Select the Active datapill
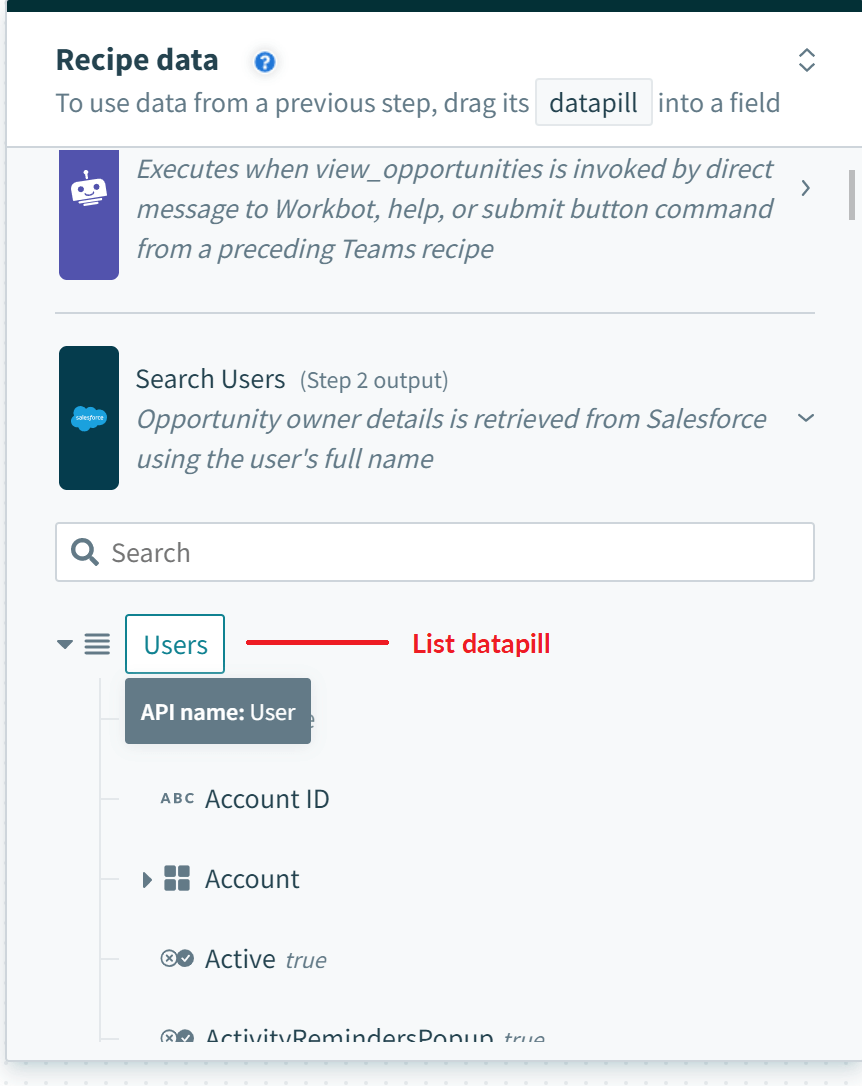This screenshot has height=1086, width=862. point(240,959)
